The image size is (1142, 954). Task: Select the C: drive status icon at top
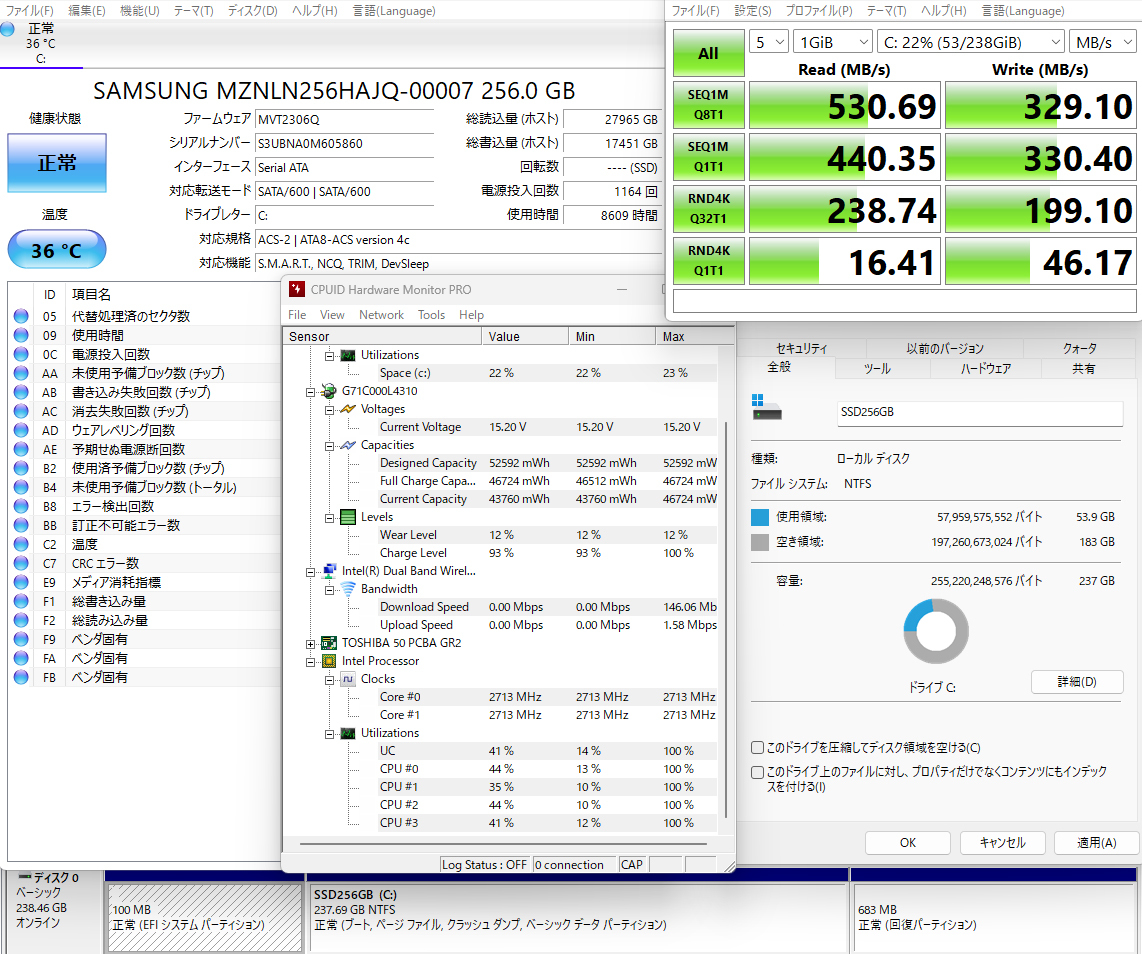7,29
